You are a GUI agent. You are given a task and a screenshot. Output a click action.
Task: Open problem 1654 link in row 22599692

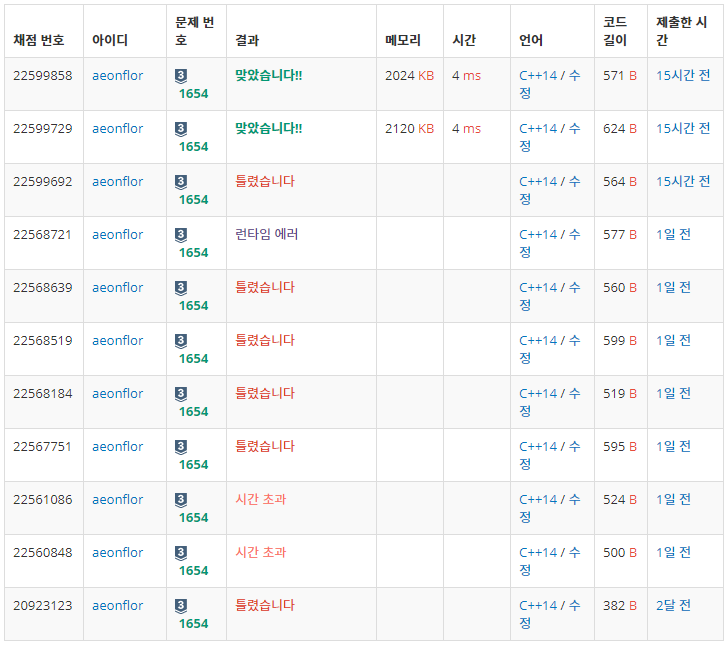(194, 200)
